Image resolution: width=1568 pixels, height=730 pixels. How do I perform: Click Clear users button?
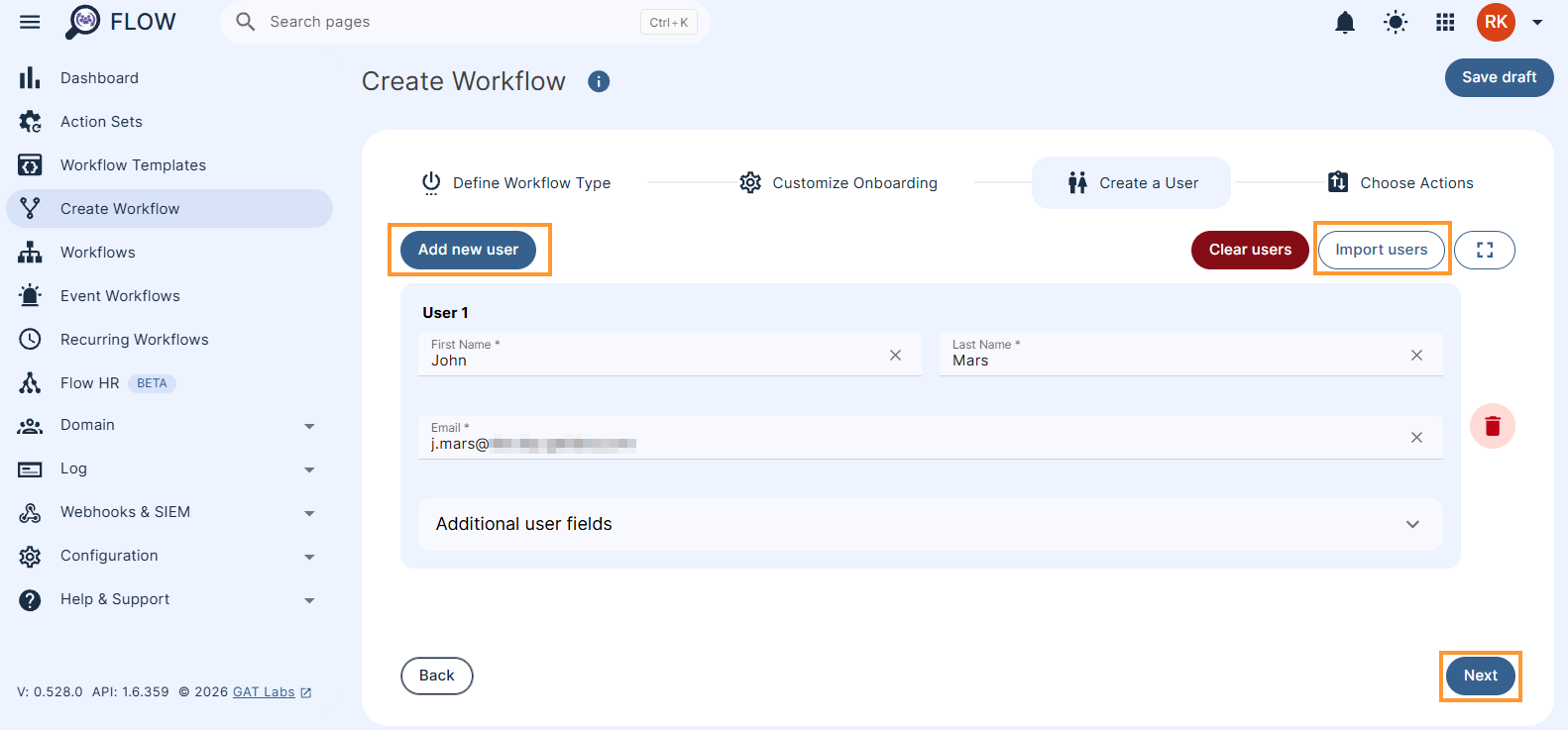coord(1250,250)
